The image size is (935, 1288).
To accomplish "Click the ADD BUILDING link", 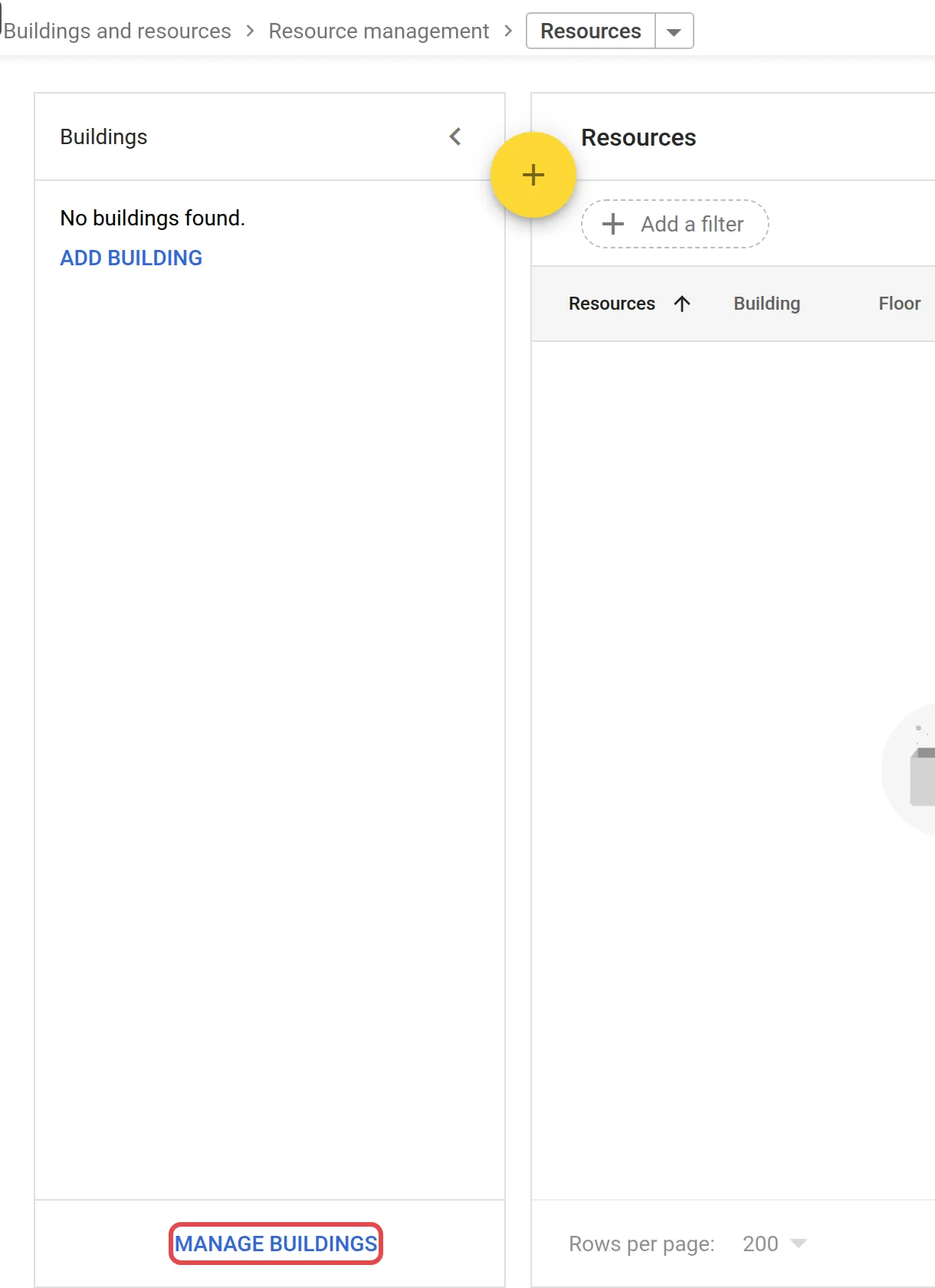I will coord(131,258).
